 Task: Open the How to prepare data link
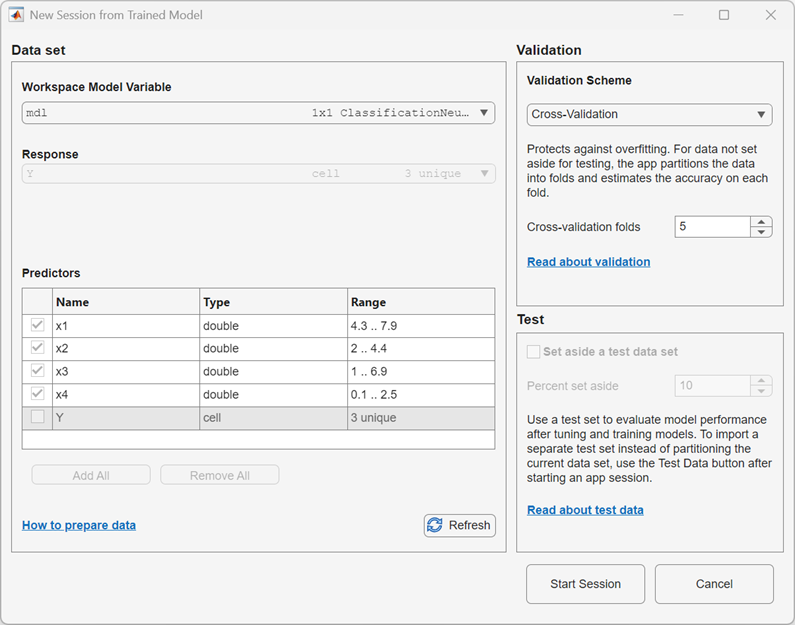79,525
